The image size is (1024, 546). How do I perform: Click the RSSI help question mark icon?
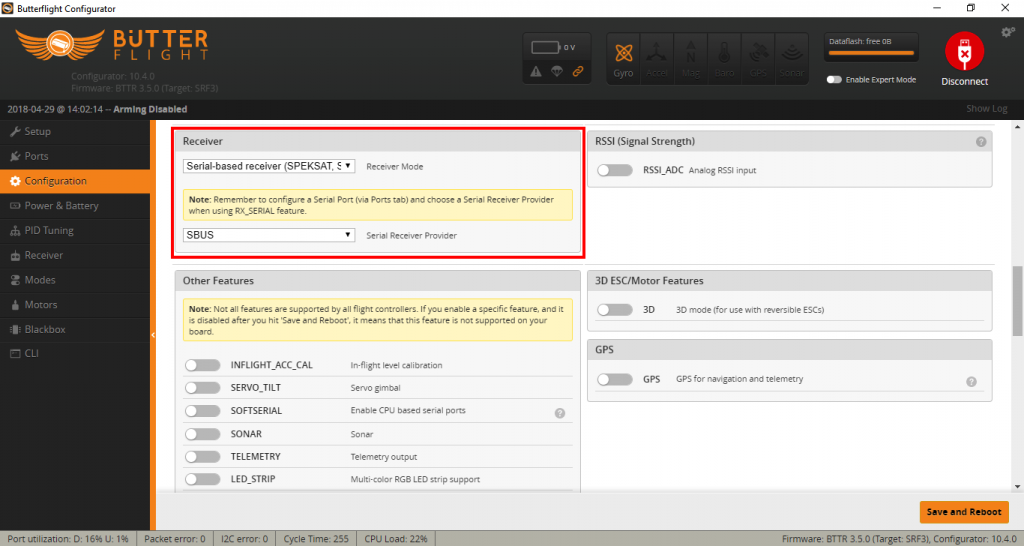tap(981, 142)
